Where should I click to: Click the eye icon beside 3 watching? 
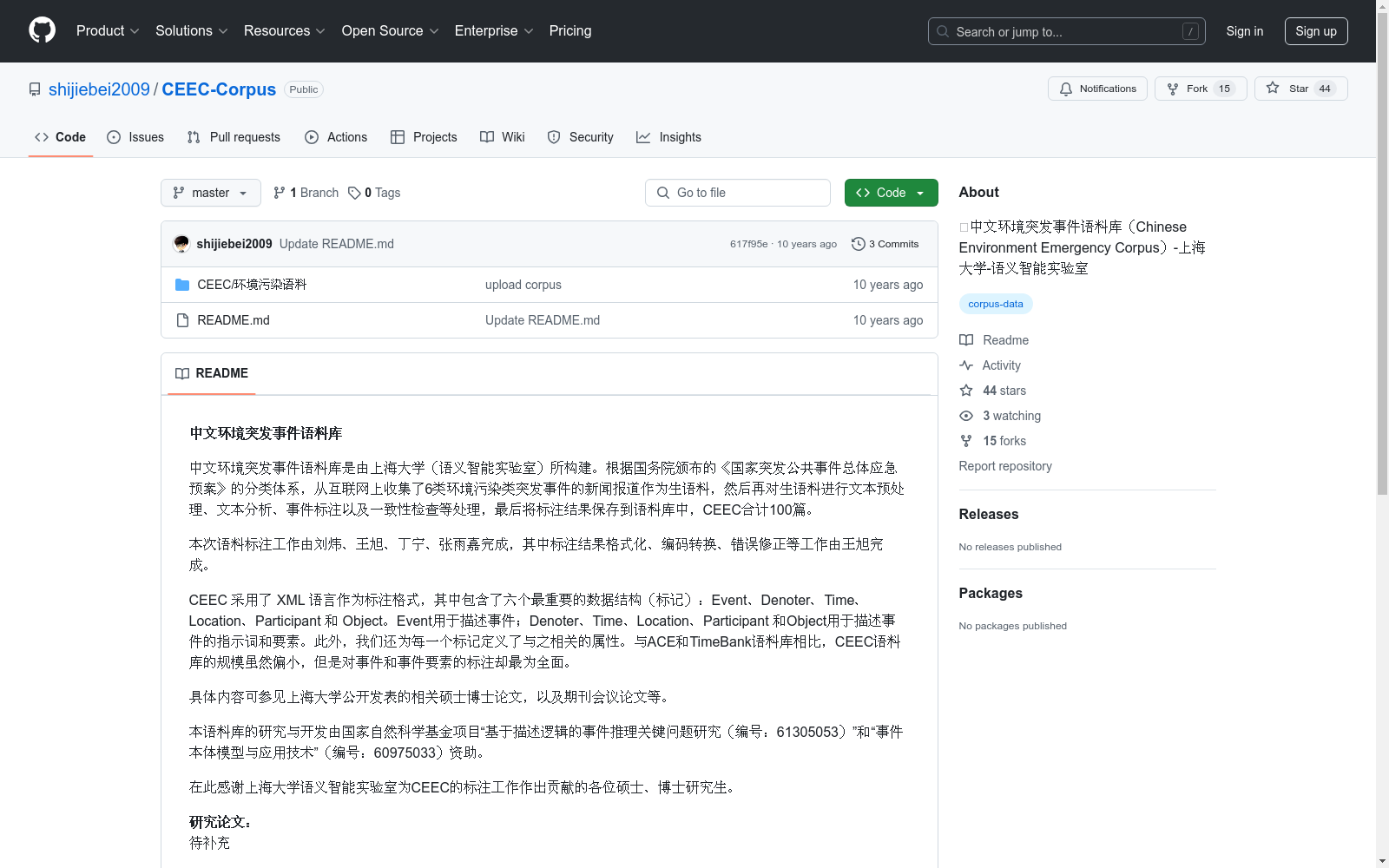click(x=966, y=416)
